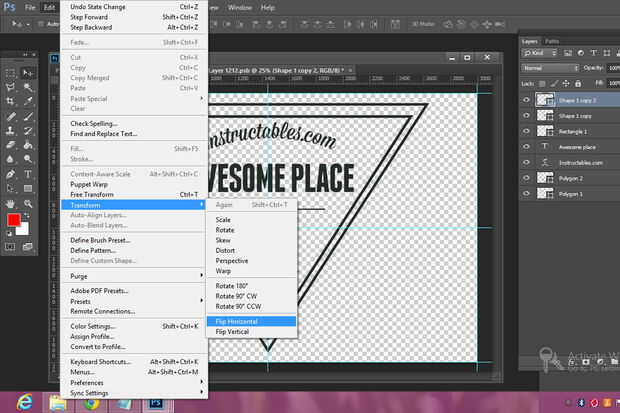The image size is (620, 413).
Task: Select the Lasso tool
Action: pyautogui.click(x=10, y=87)
